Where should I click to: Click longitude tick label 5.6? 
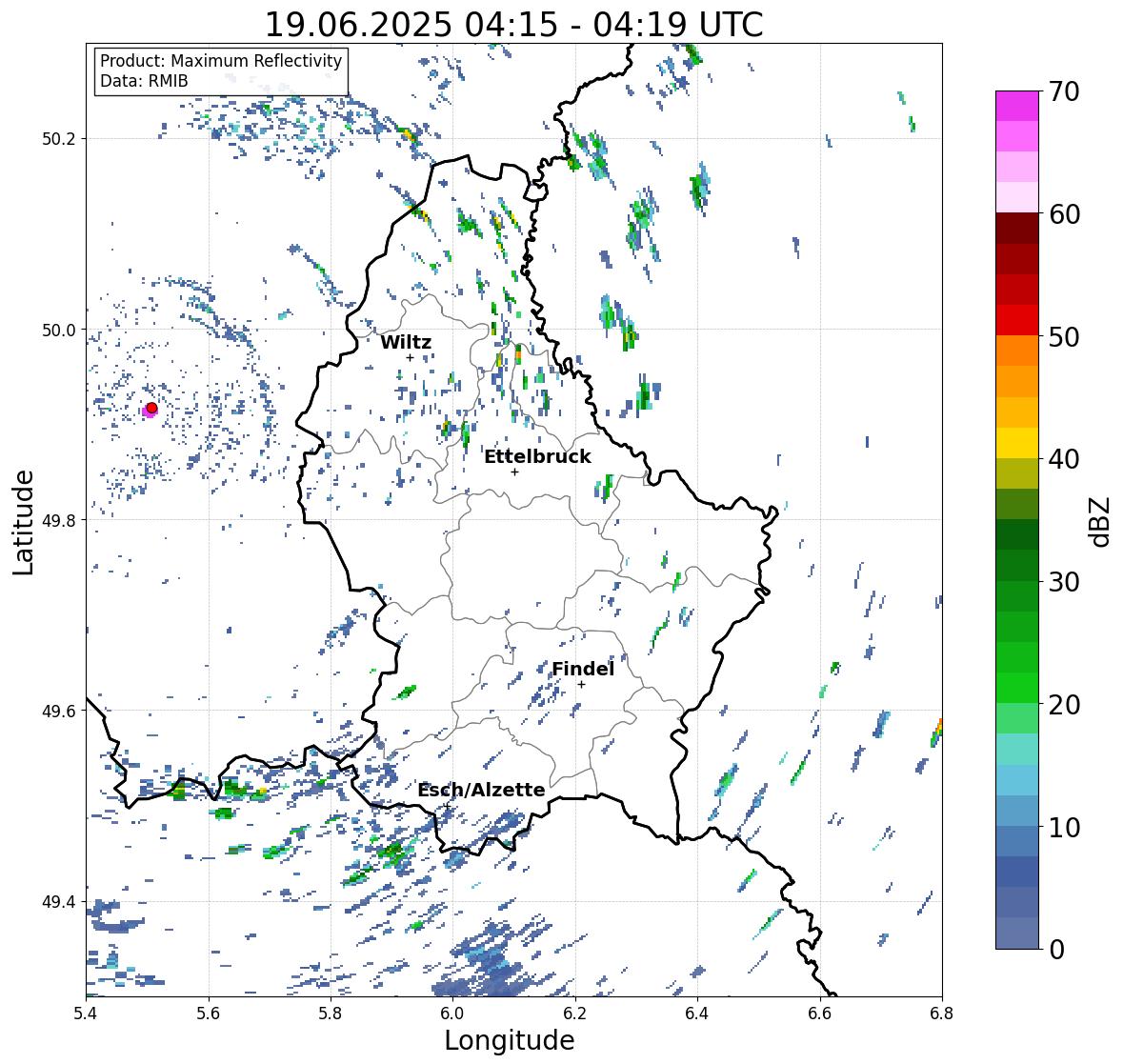(208, 1013)
